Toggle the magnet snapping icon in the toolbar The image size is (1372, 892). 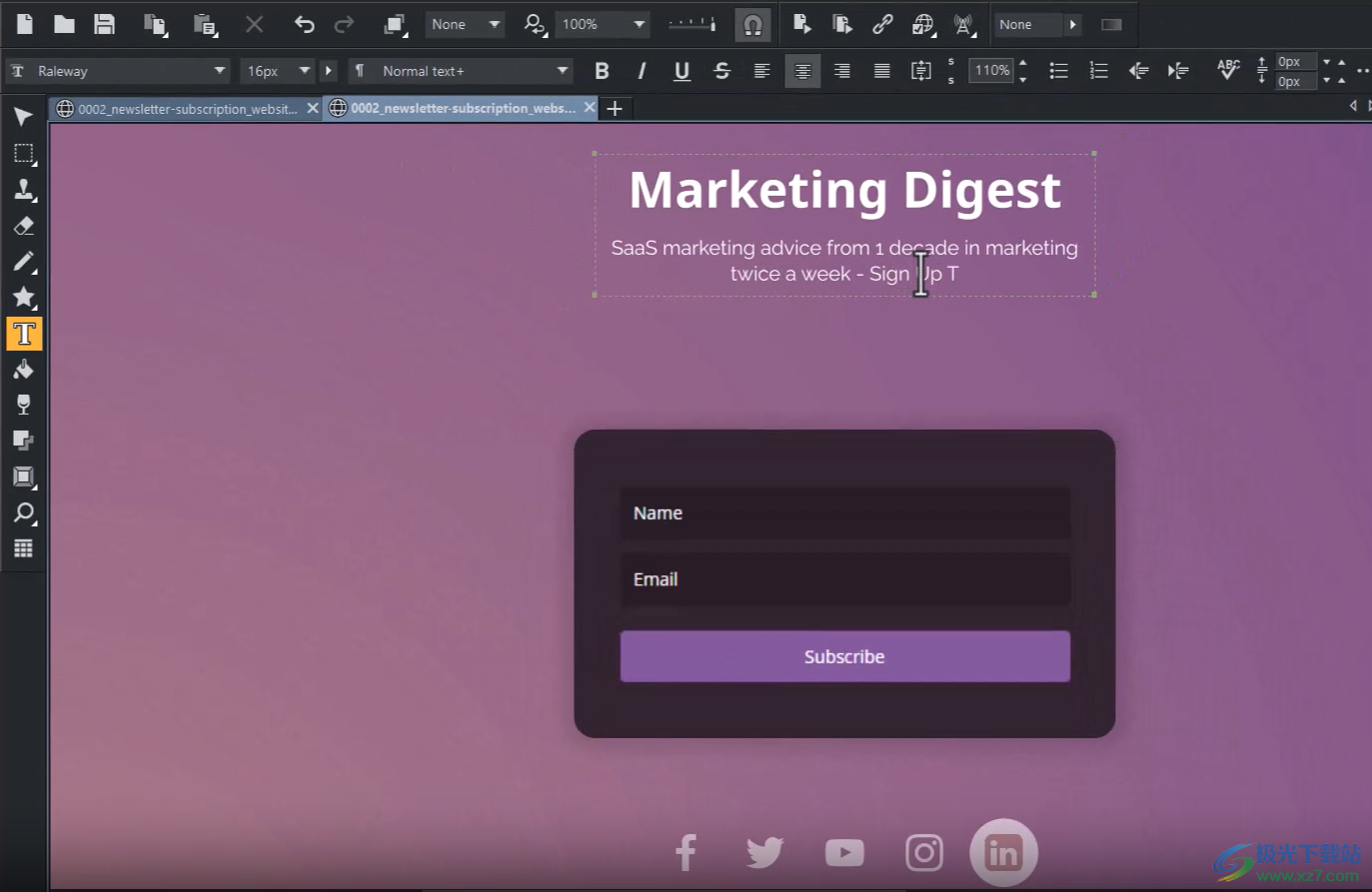(x=752, y=24)
